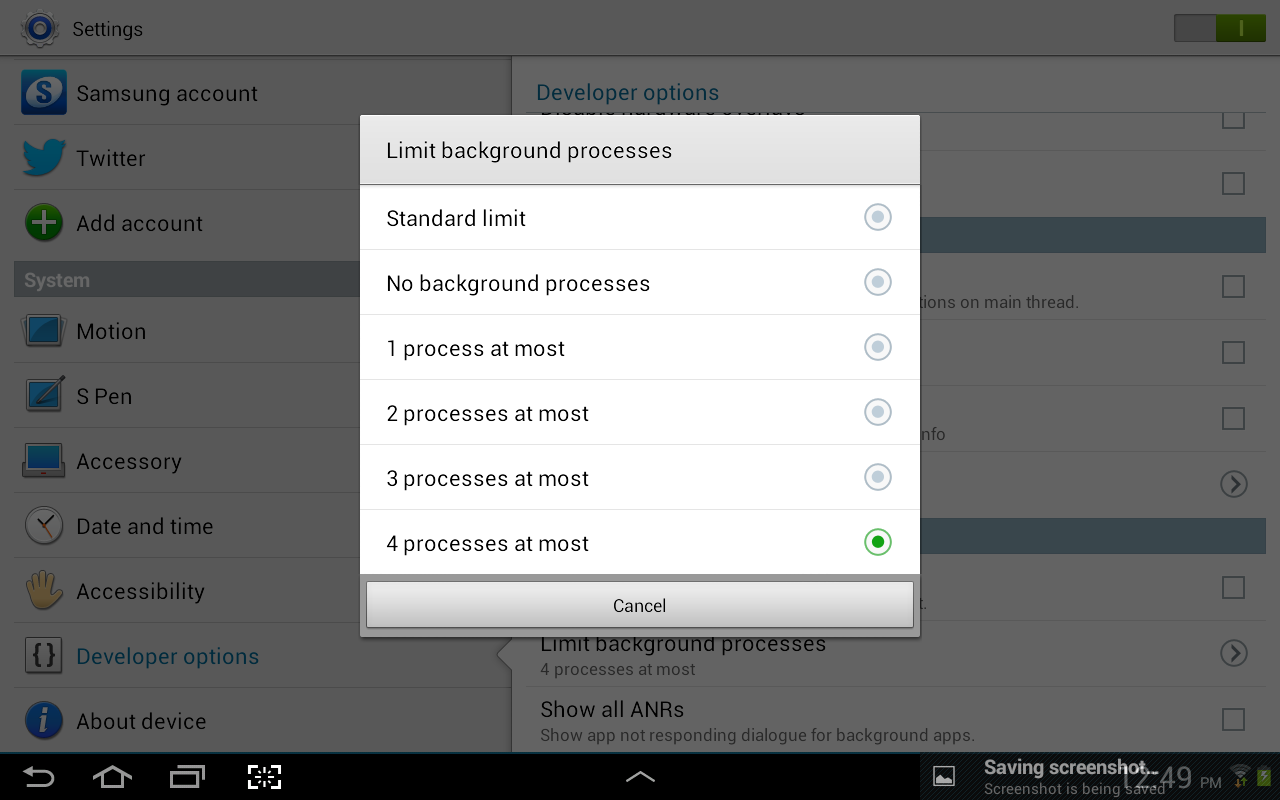Expand the navigation bar arrow handle
Screen dimensions: 1280x800
640,776
